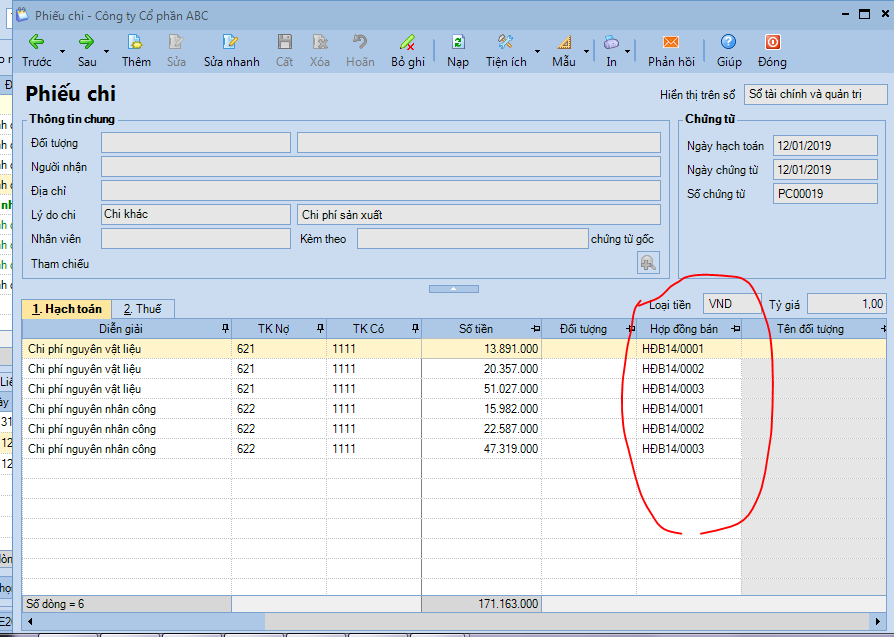The image size is (894, 637).
Task: Select the amount cell 22.587.000
Action: (x=482, y=429)
